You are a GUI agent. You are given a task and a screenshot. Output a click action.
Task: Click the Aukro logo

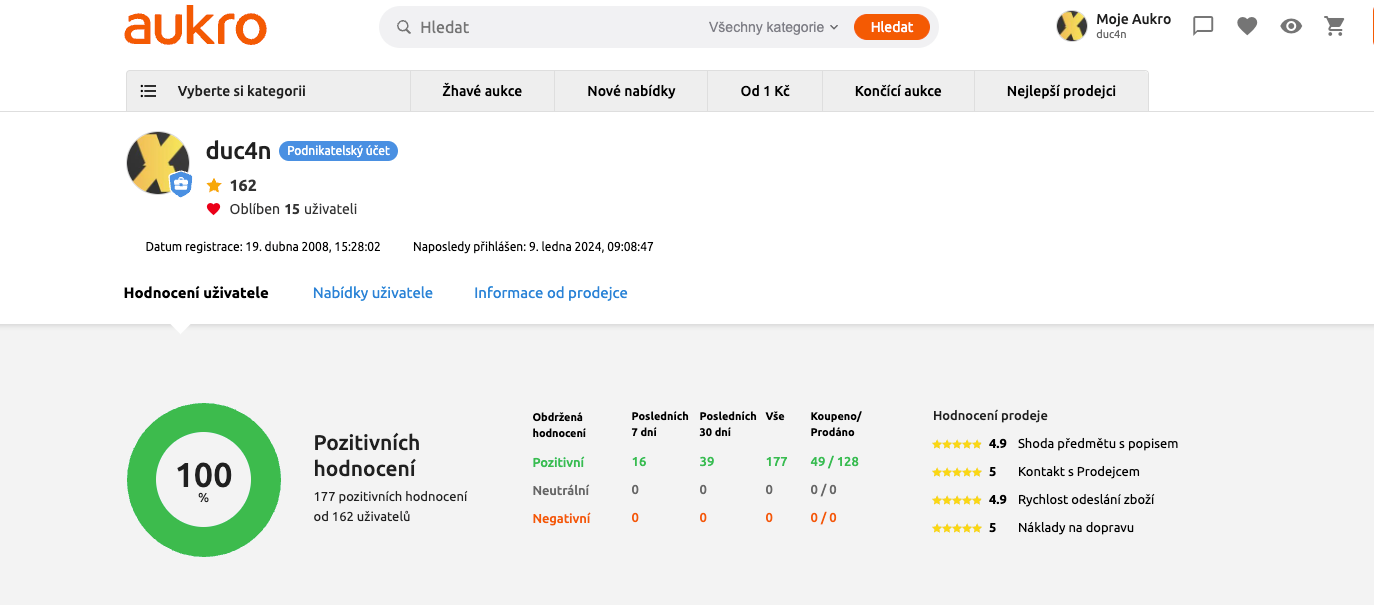[195, 27]
